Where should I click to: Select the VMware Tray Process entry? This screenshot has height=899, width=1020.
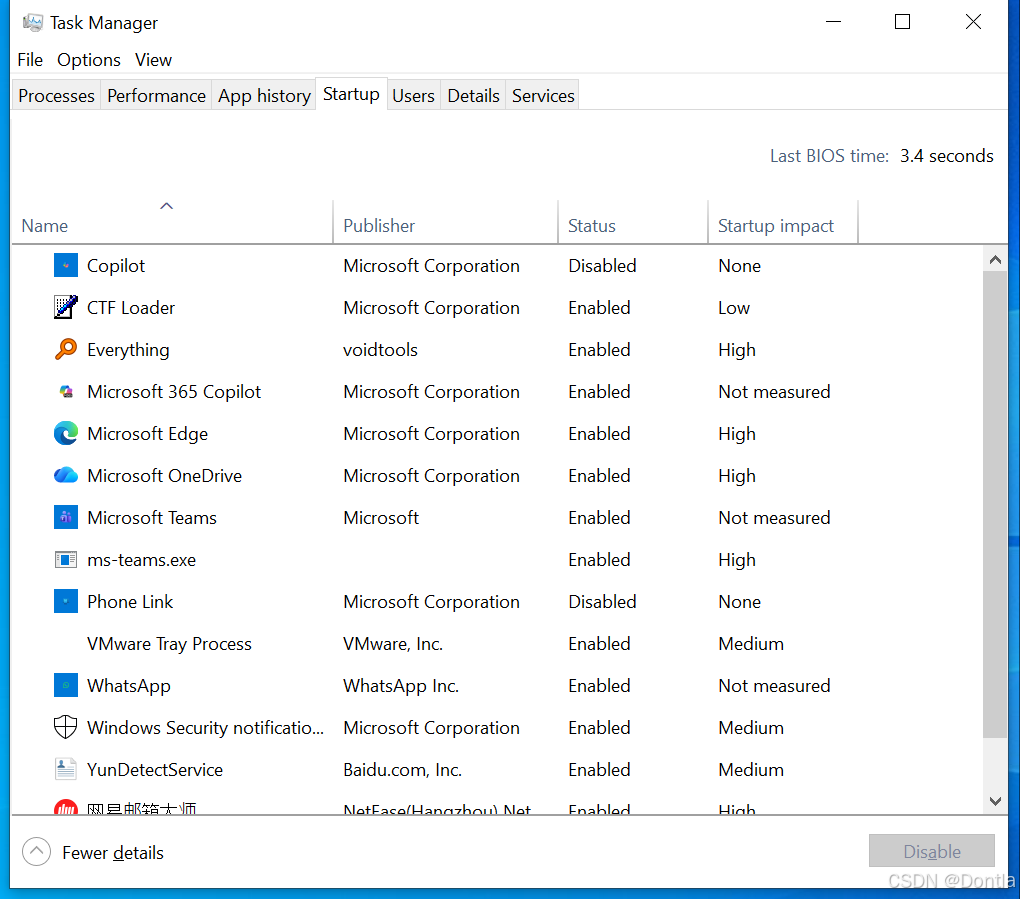click(x=169, y=644)
